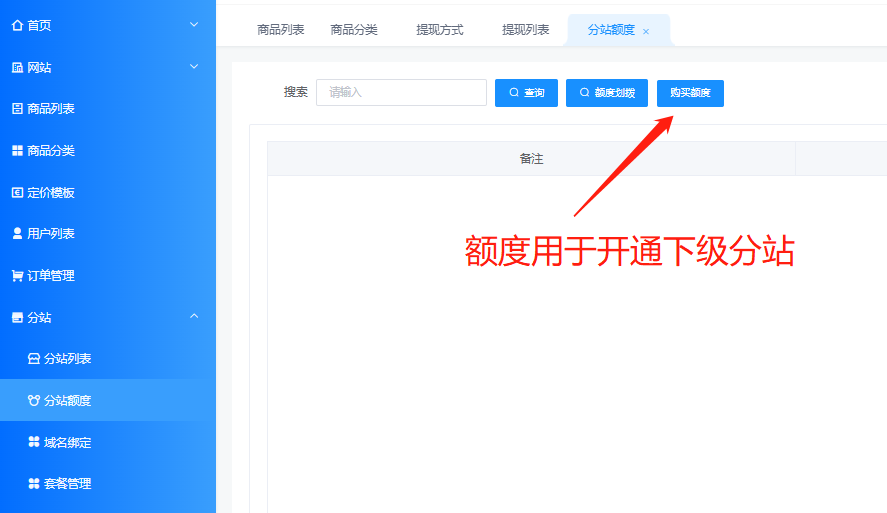This screenshot has width=887, height=513.
Task: Open 商品分类 in the left sidebar
Action: [x=50, y=151]
